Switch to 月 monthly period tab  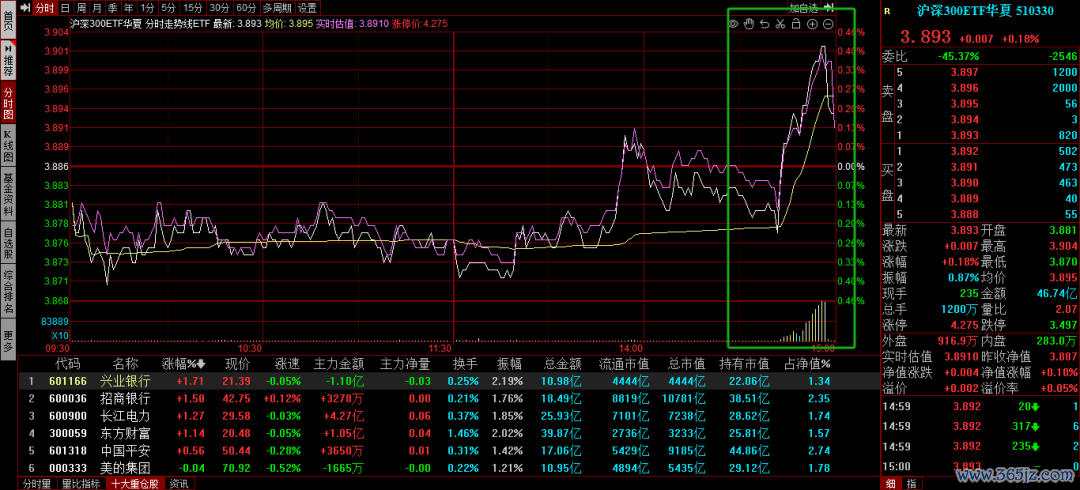click(x=97, y=8)
